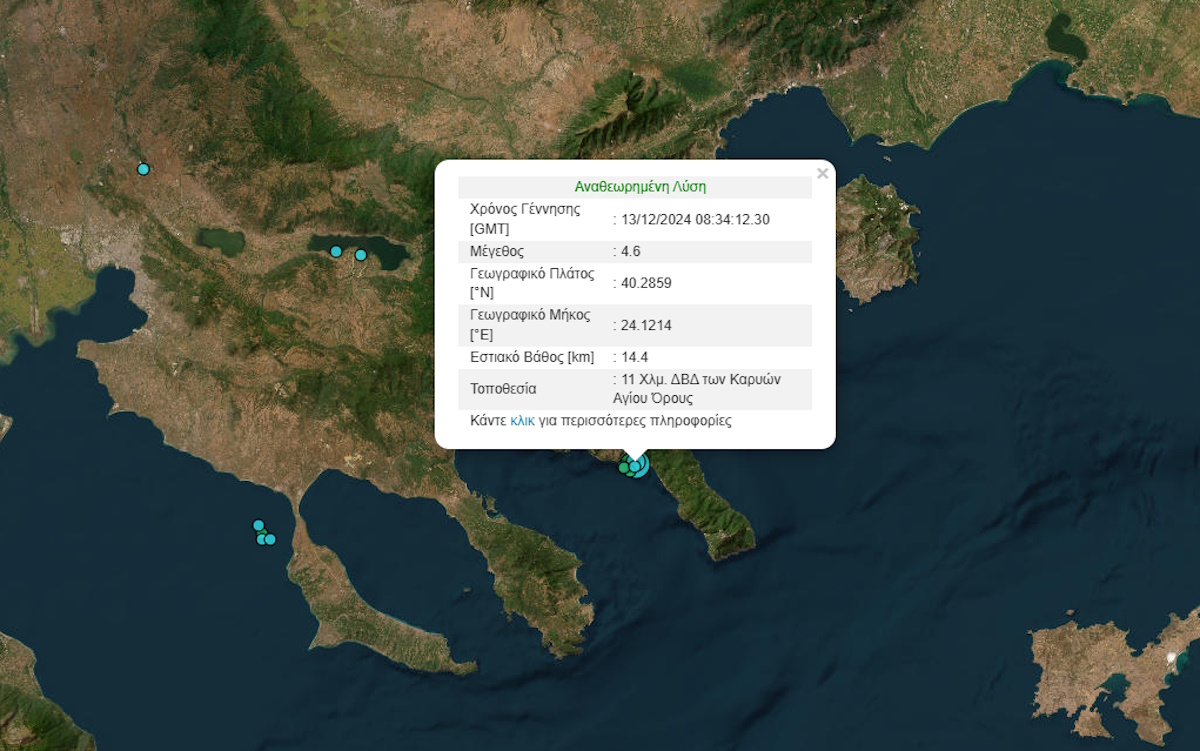Click the 'Εστιακό Βάθος [km]' label
The image size is (1200, 751).
coord(533,357)
